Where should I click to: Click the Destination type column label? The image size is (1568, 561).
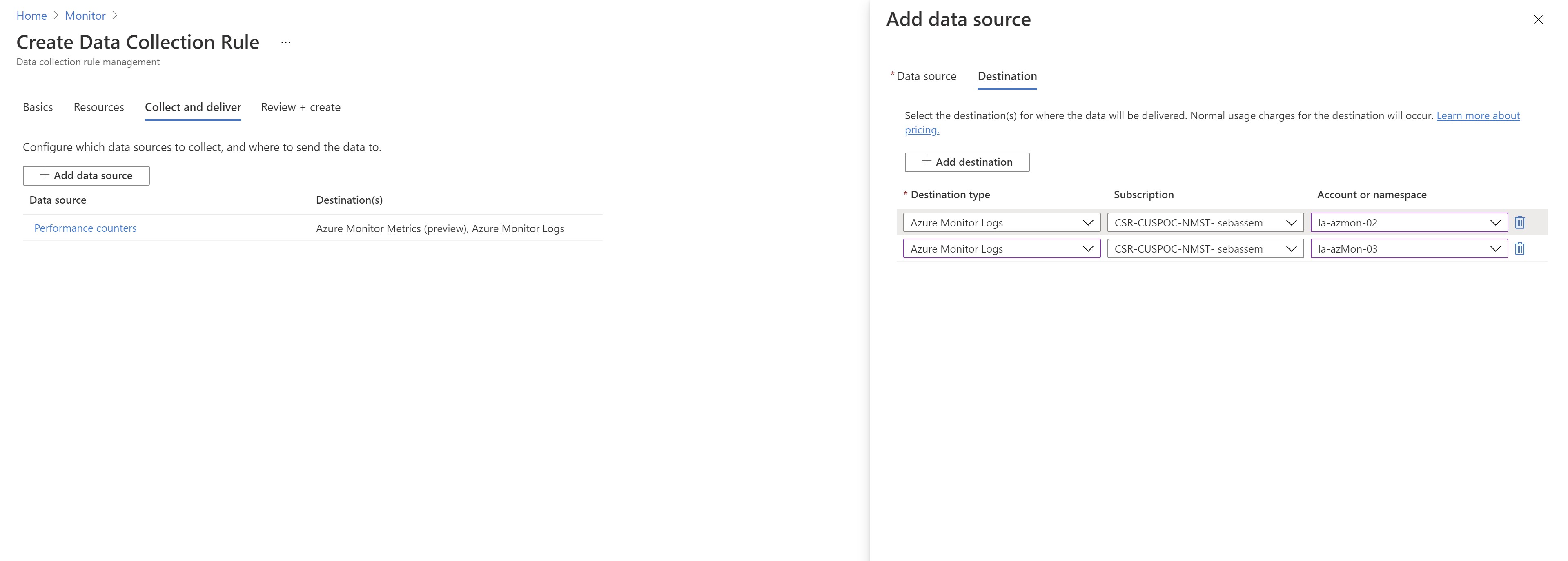(x=949, y=195)
